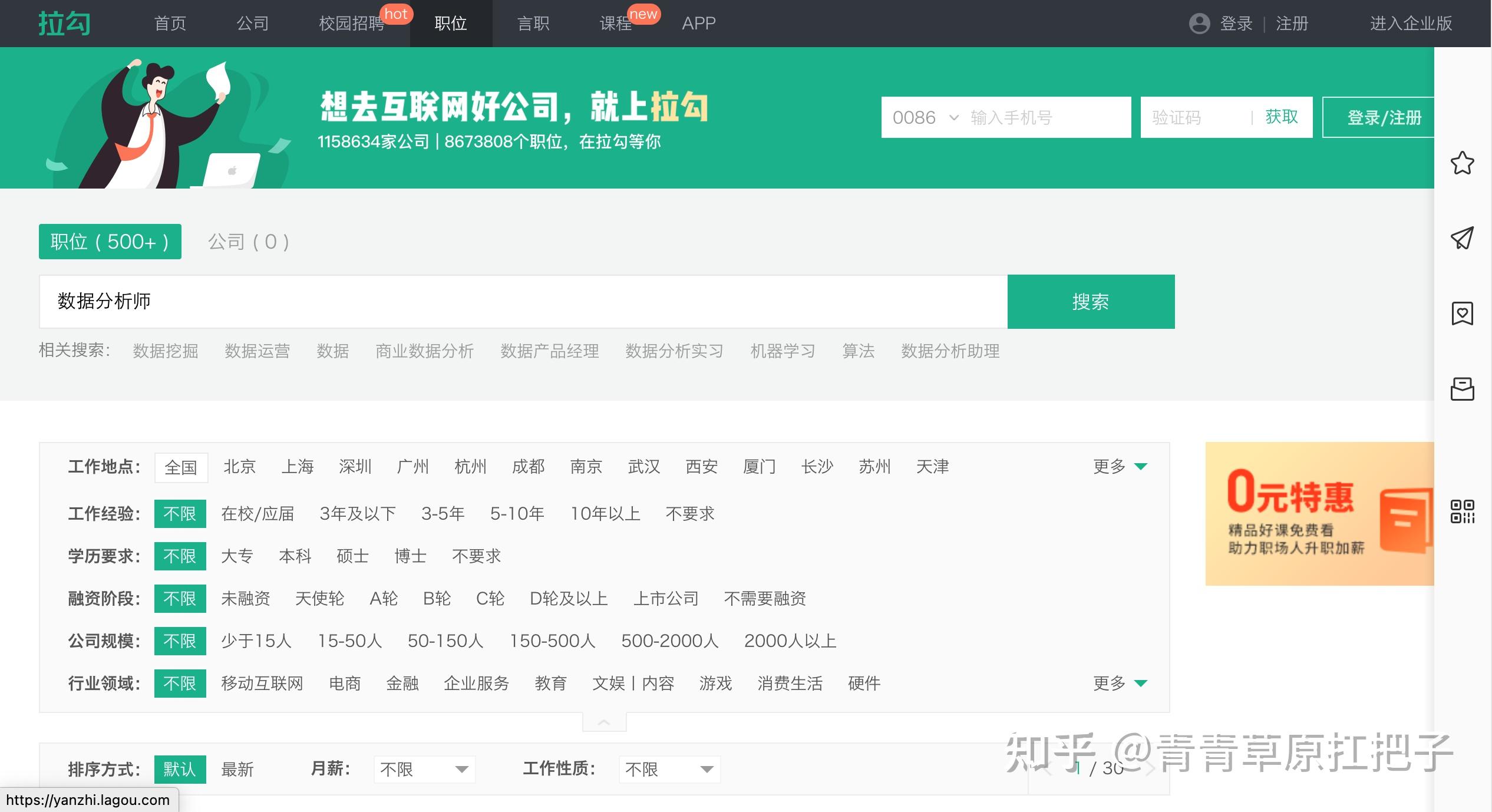This screenshot has width=1492, height=812.
Task: Collapse the filter panel chevron
Action: tap(604, 722)
